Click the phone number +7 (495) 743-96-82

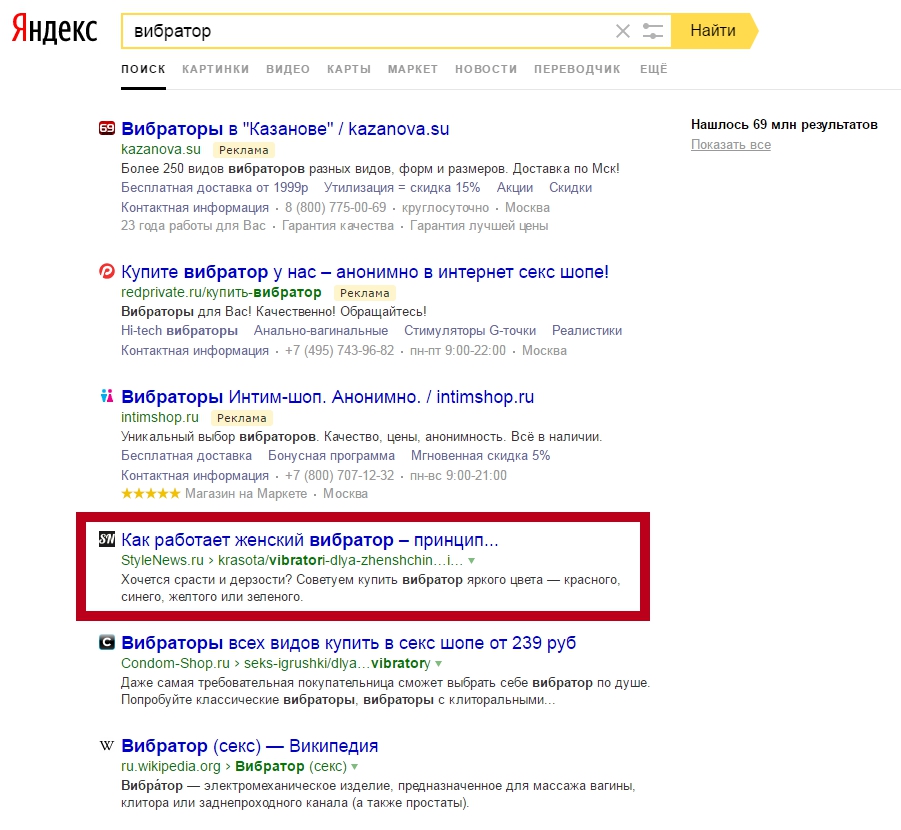click(340, 351)
